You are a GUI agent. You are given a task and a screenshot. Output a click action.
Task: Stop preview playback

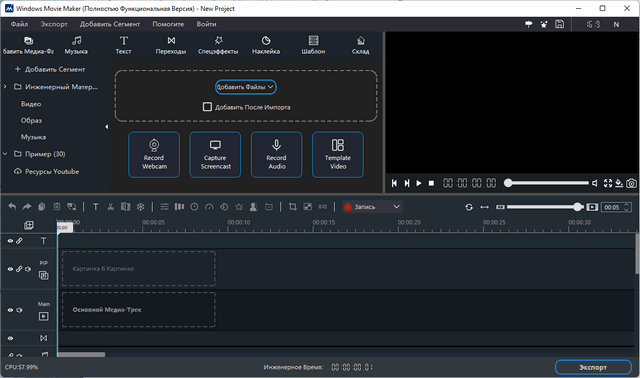[431, 183]
